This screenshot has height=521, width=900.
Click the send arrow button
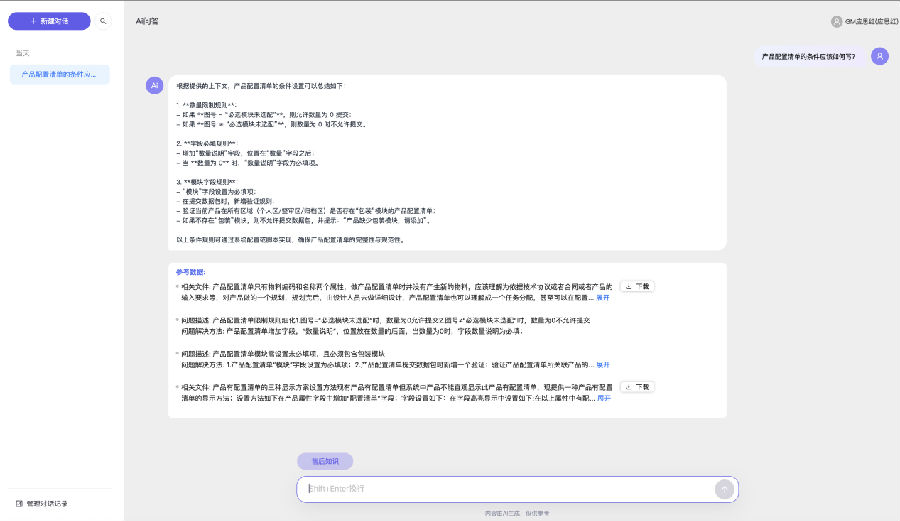tap(724, 489)
